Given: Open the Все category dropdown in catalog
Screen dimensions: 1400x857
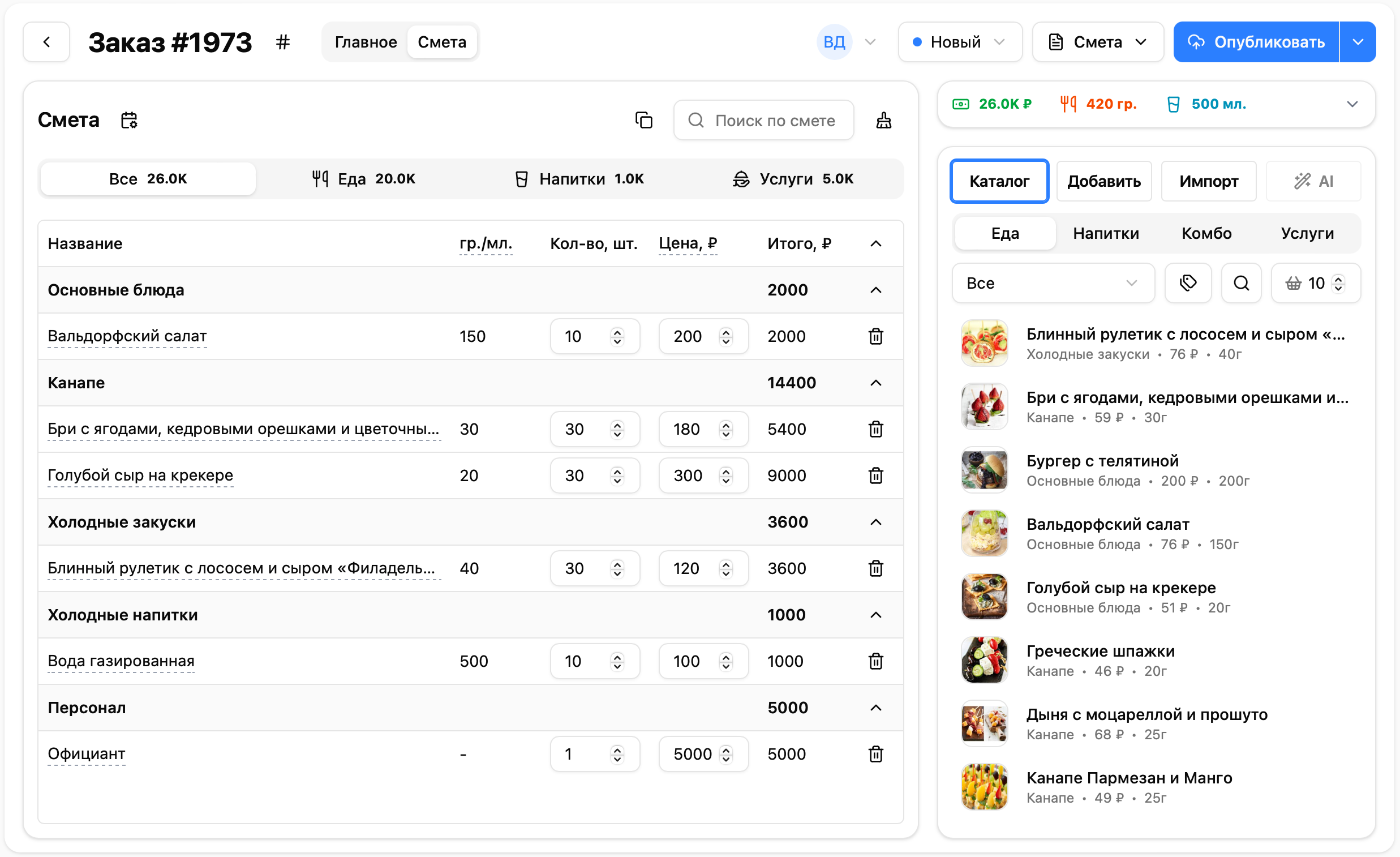Looking at the screenshot, I should (1053, 283).
